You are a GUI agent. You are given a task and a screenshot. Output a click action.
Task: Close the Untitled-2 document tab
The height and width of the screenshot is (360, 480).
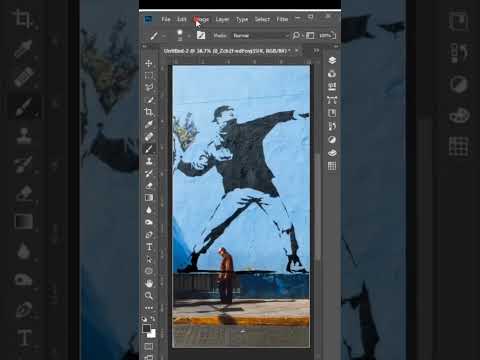click(297, 51)
